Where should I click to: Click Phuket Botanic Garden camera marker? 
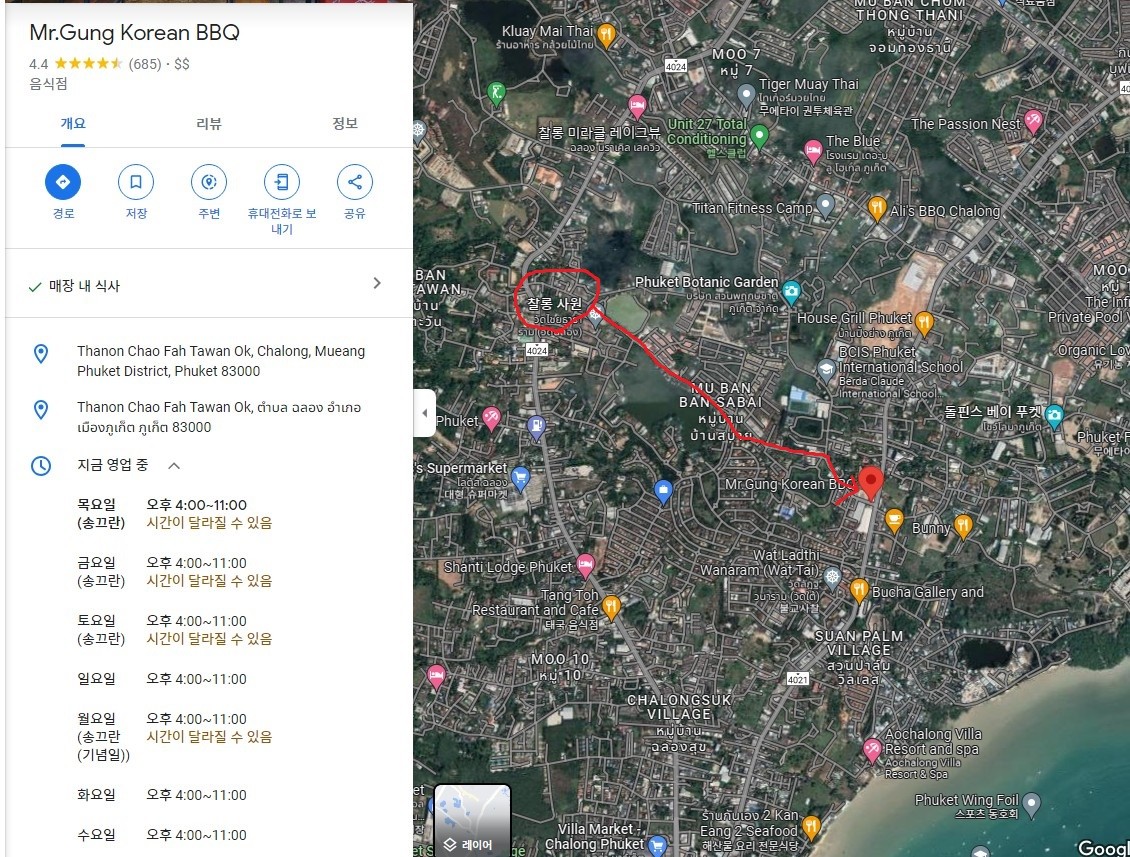(791, 293)
